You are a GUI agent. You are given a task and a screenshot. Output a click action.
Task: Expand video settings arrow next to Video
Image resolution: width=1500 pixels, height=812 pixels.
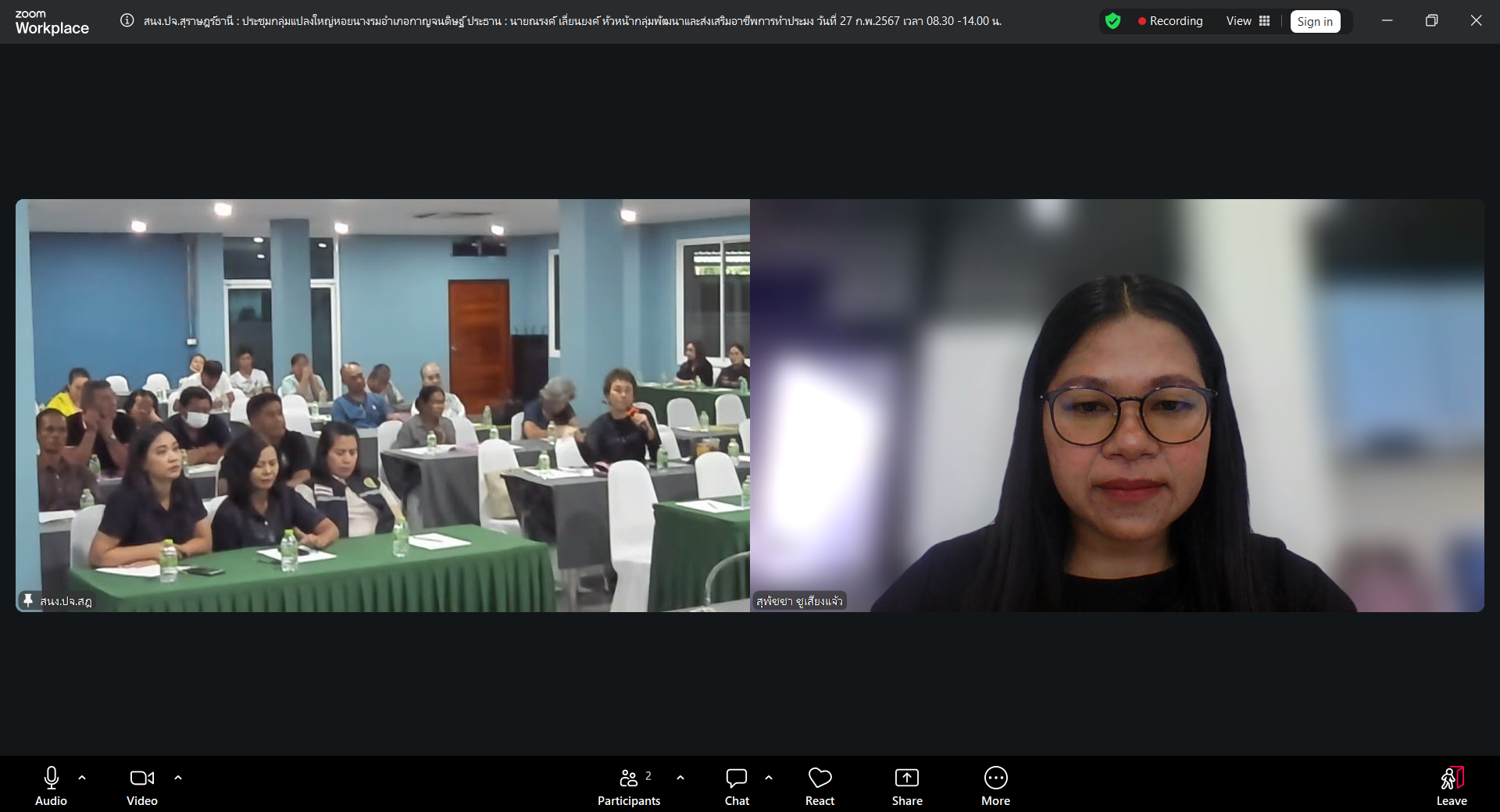[178, 778]
